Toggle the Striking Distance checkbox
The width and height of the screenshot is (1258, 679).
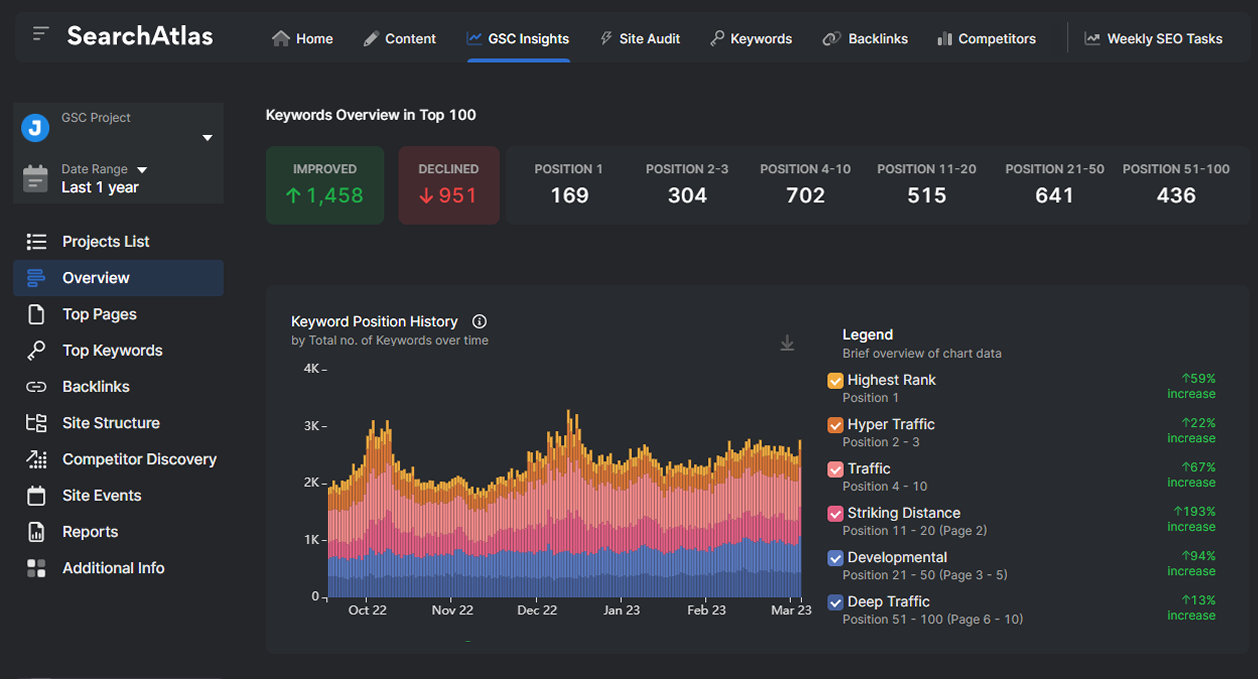coord(835,514)
